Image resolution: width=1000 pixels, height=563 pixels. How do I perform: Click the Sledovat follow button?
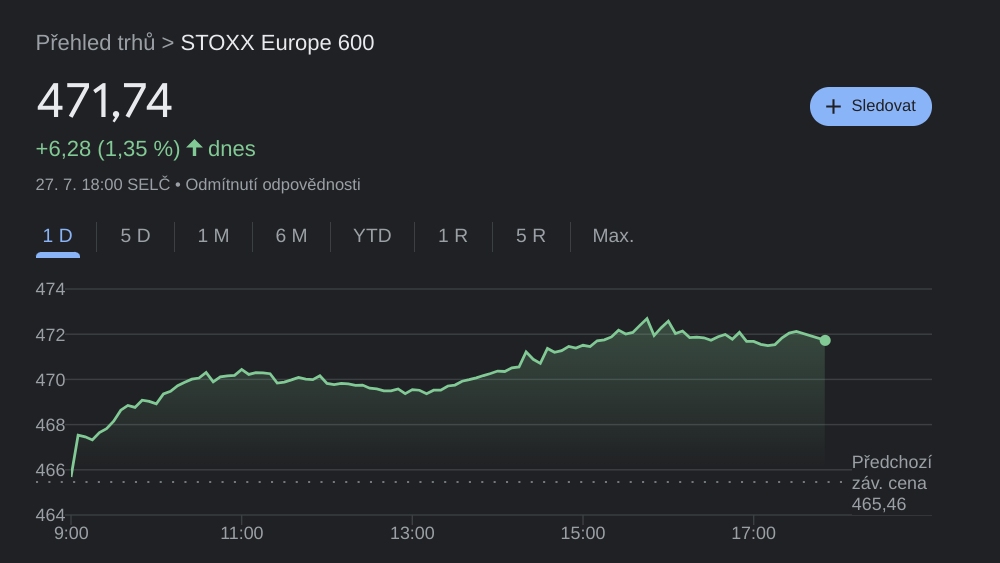coord(871,106)
